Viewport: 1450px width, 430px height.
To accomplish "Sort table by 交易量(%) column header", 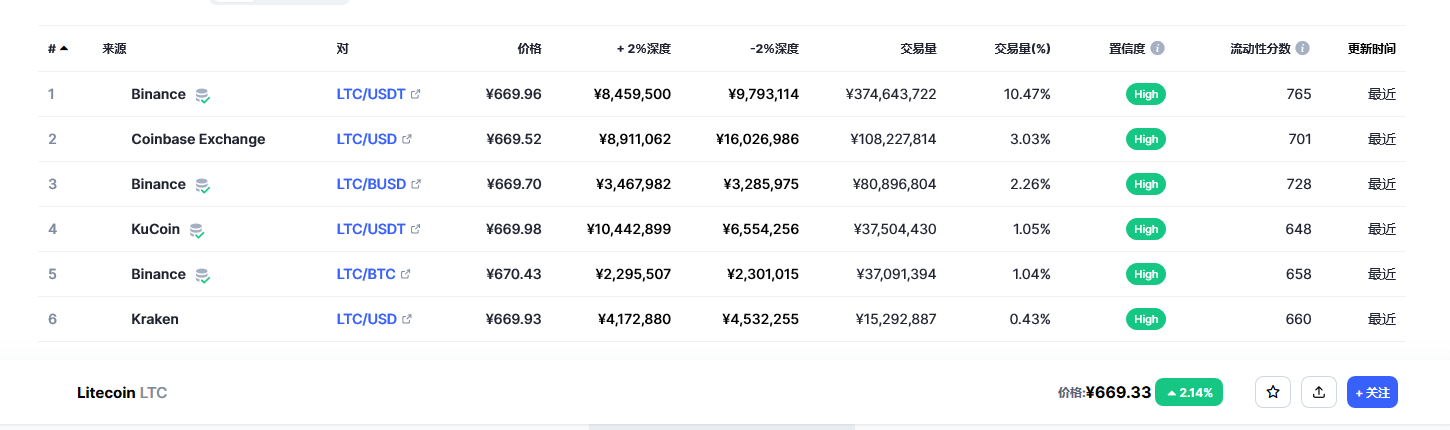I will (1022, 48).
